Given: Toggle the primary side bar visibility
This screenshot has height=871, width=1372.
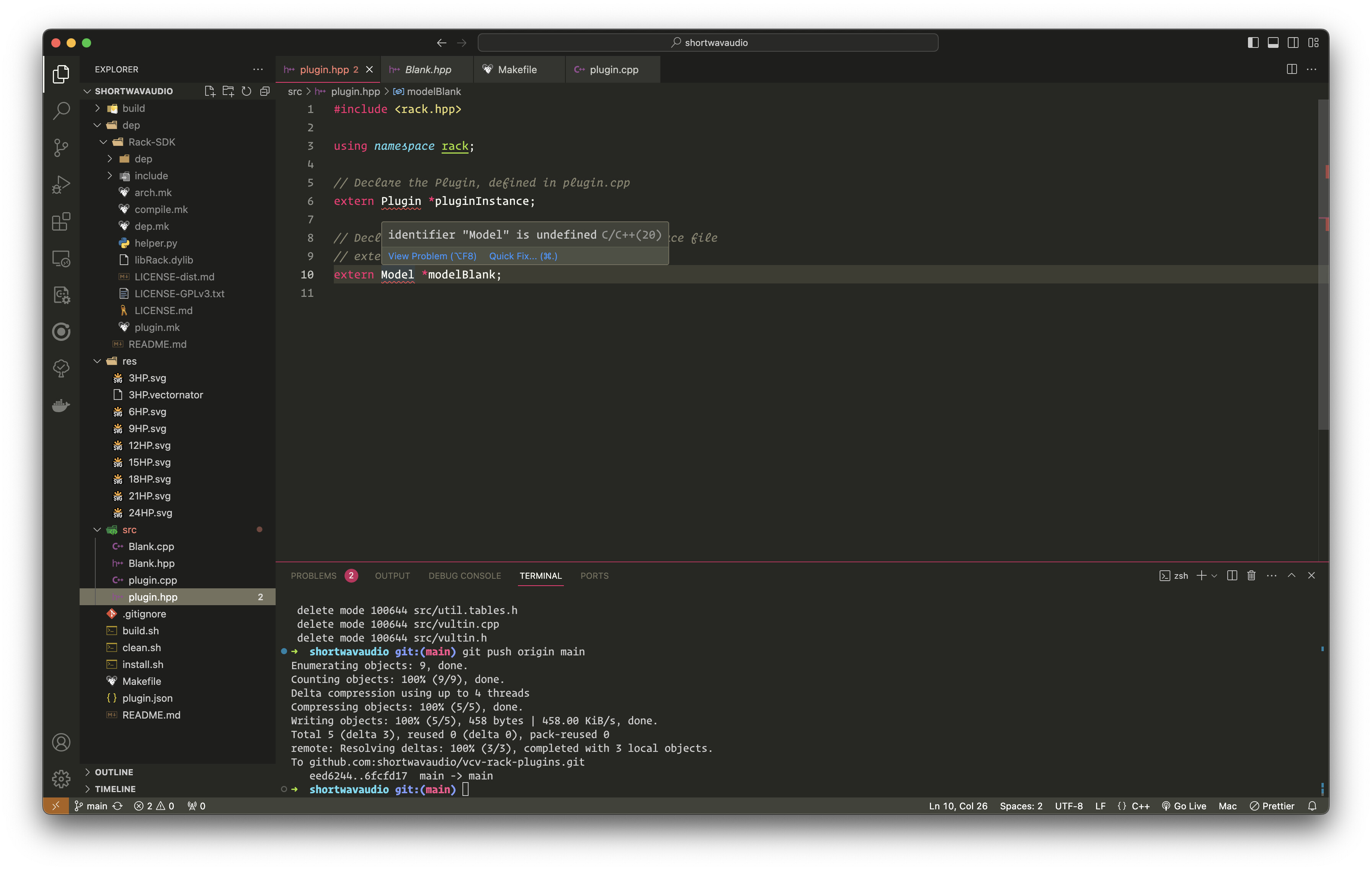Looking at the screenshot, I should 1253,43.
